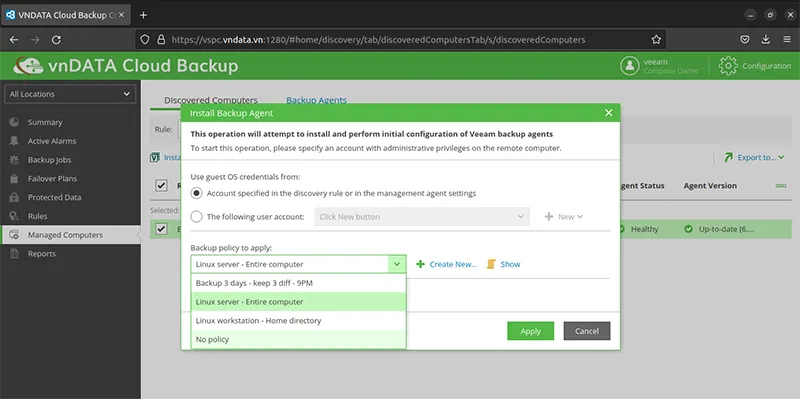Choose Linux server - Entire computer option
Screen dimensions: 800x399
tap(298, 302)
